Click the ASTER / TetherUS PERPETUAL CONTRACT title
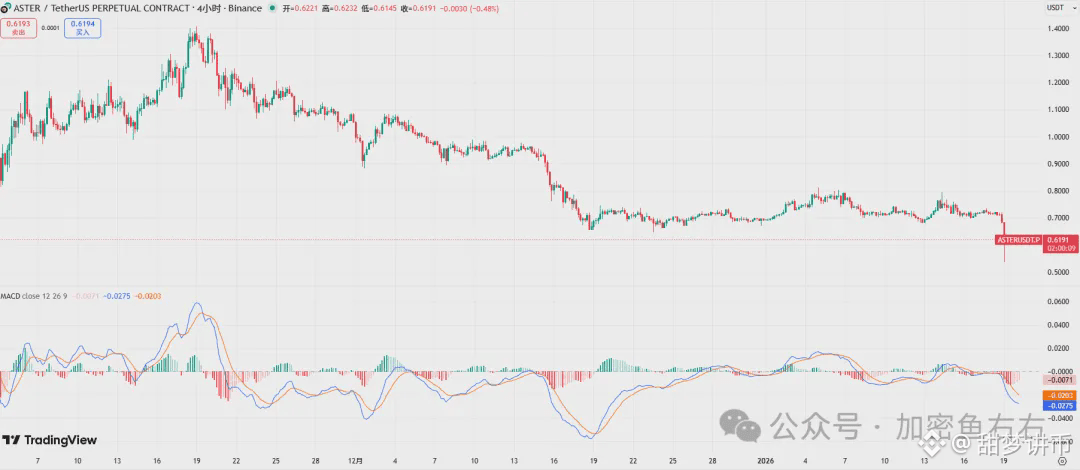 coord(103,9)
